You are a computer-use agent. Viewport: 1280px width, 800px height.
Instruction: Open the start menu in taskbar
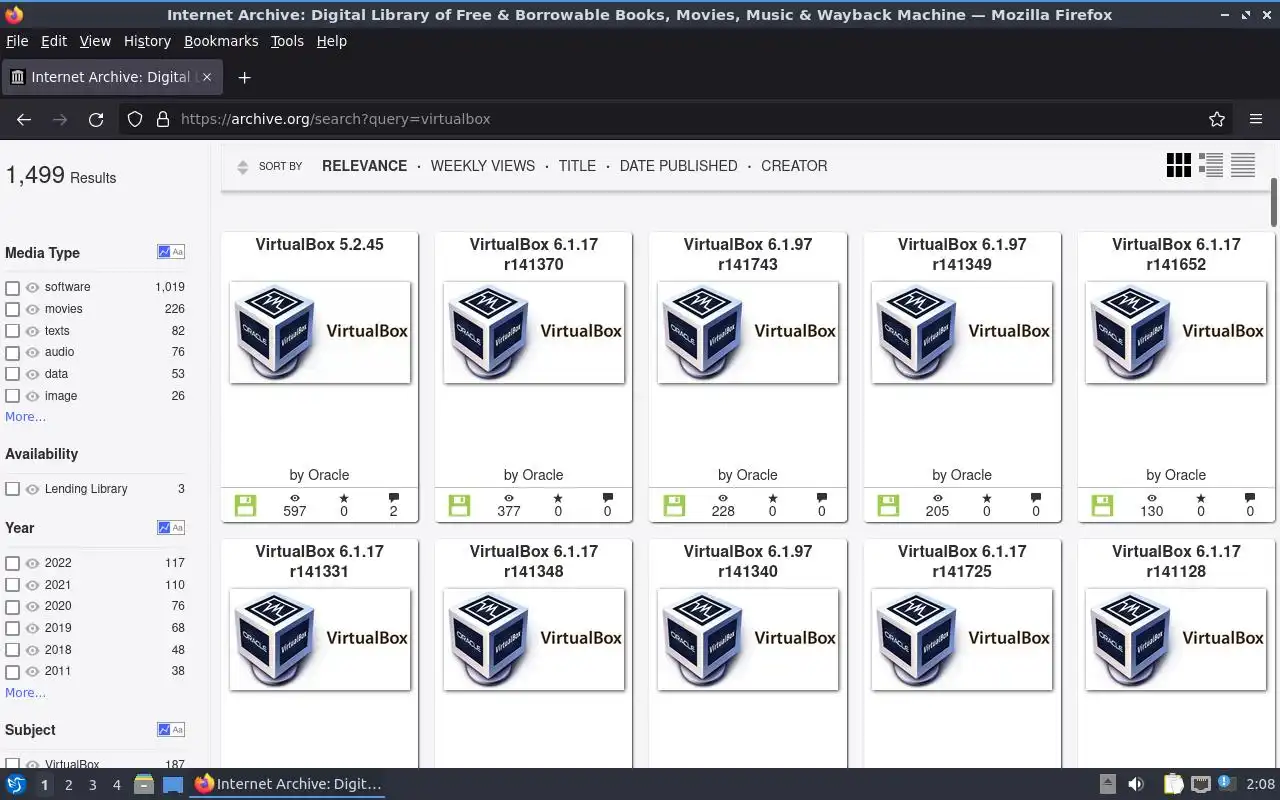[16, 784]
